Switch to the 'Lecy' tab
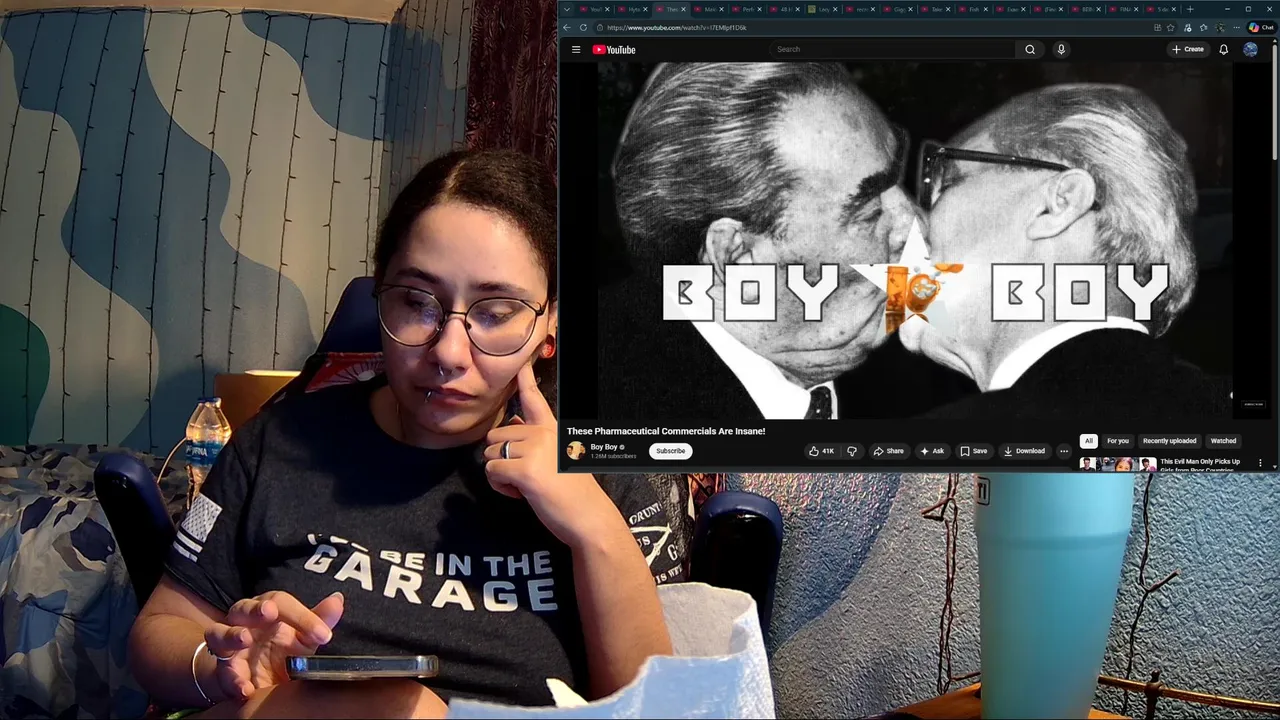This screenshot has width=1280, height=720. (822, 9)
